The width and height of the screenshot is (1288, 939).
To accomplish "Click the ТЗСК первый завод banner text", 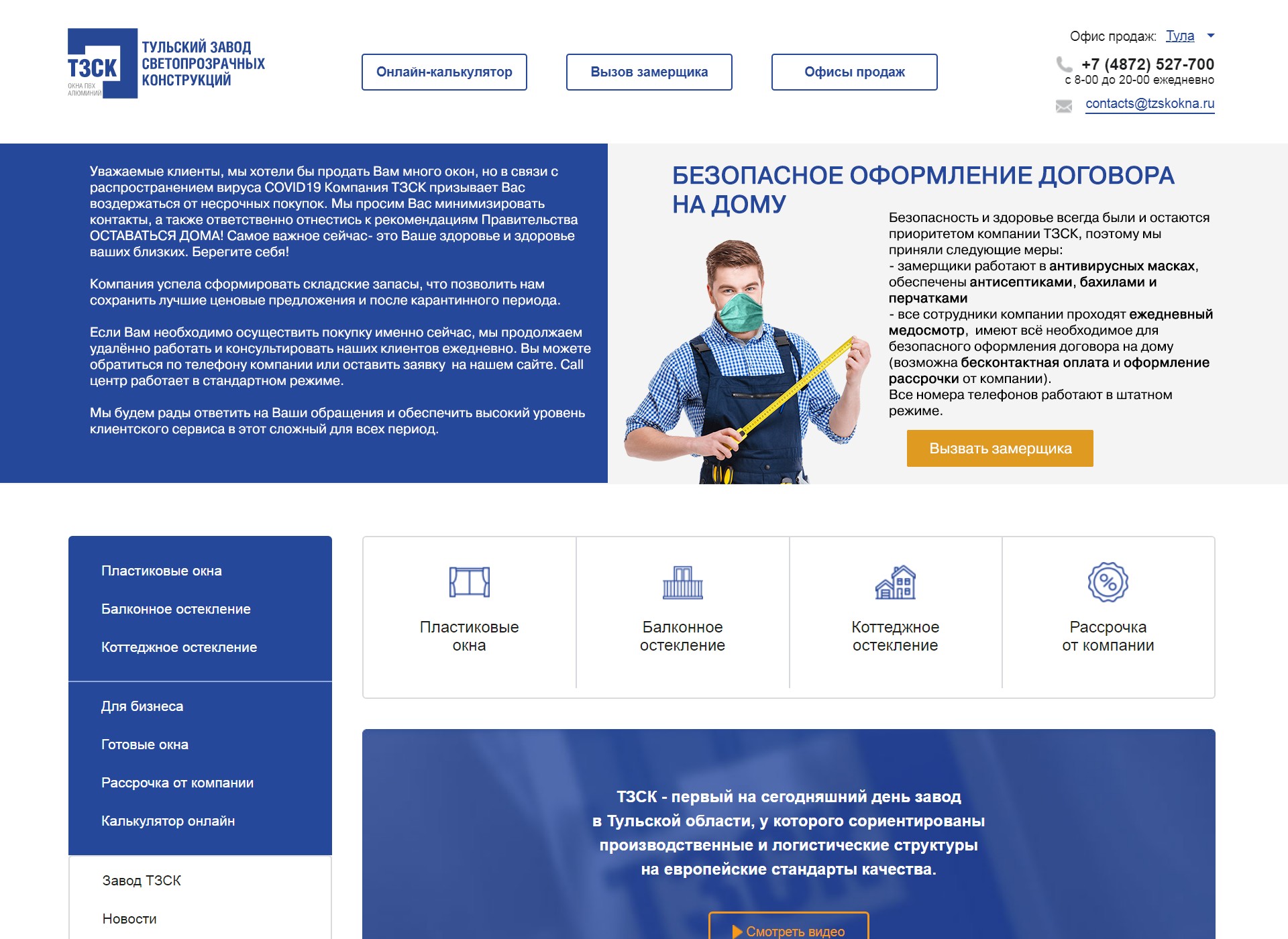I will pos(789,833).
